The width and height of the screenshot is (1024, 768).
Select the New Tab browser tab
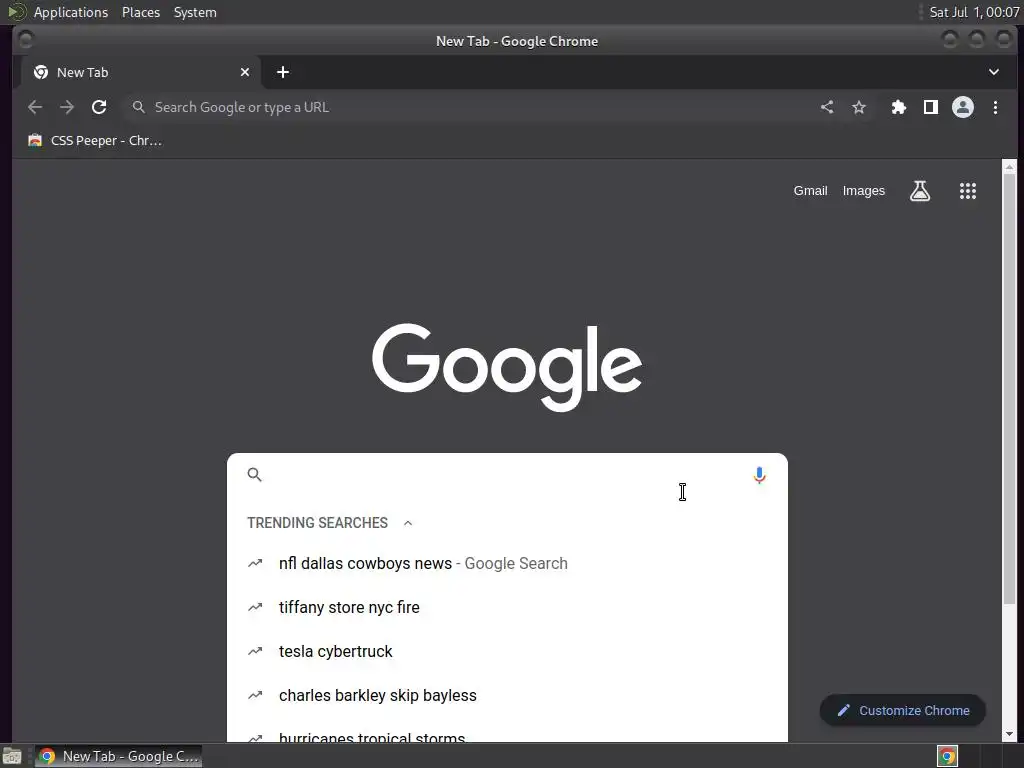click(x=142, y=72)
